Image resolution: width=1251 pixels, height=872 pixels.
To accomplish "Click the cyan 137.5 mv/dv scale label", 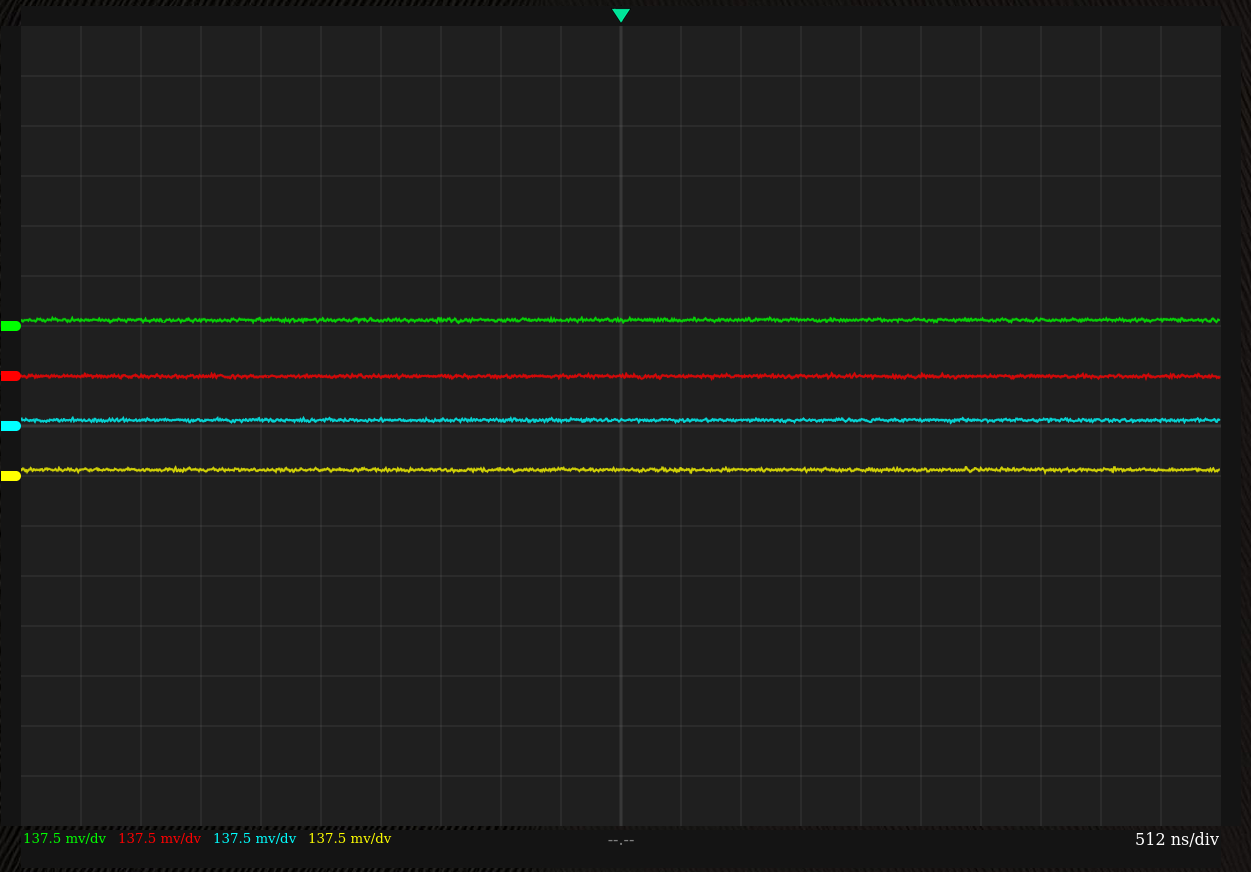I will click(254, 839).
